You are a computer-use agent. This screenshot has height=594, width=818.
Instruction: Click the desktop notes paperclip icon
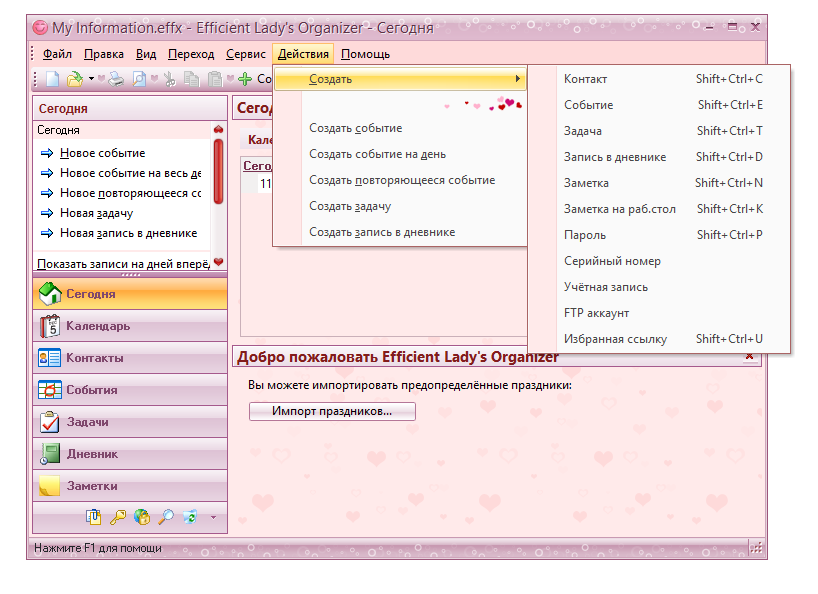pos(93,517)
